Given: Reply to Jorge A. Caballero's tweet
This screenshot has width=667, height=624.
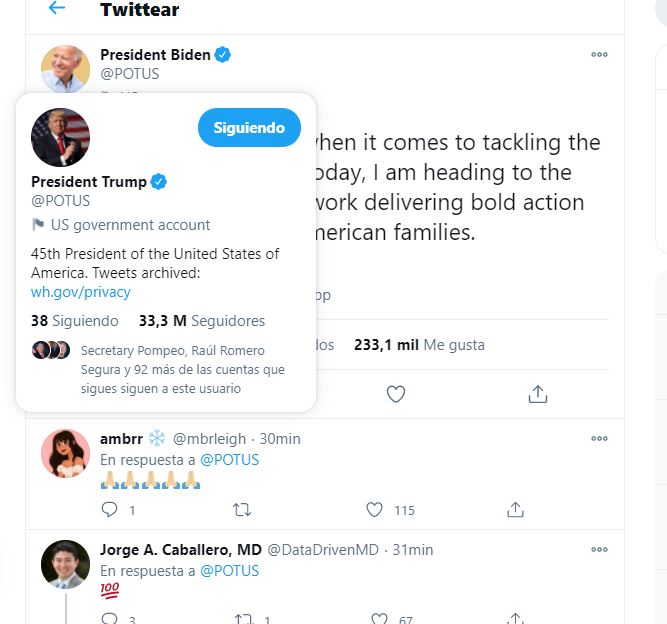Looking at the screenshot, I should (x=110, y=619).
